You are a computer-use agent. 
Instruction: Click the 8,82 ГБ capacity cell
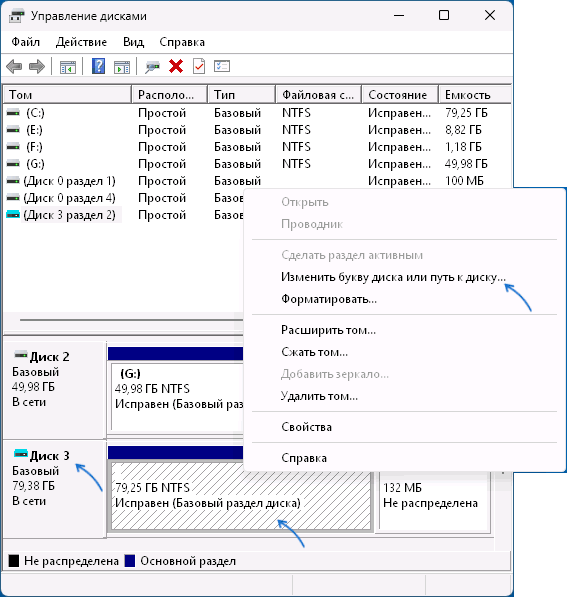463,130
